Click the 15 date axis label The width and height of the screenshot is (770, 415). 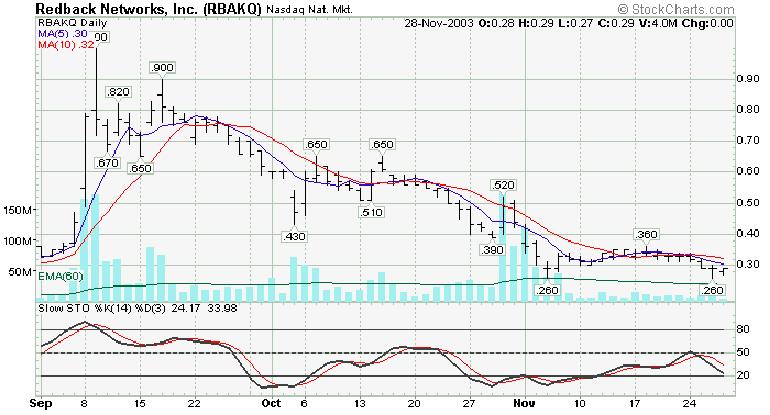pyautogui.click(x=140, y=403)
